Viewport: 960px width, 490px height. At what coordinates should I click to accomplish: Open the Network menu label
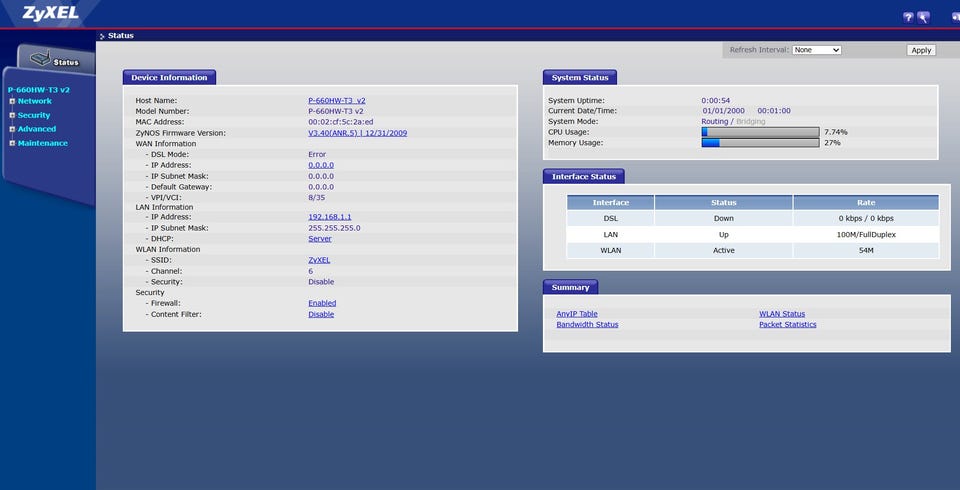click(x=35, y=101)
